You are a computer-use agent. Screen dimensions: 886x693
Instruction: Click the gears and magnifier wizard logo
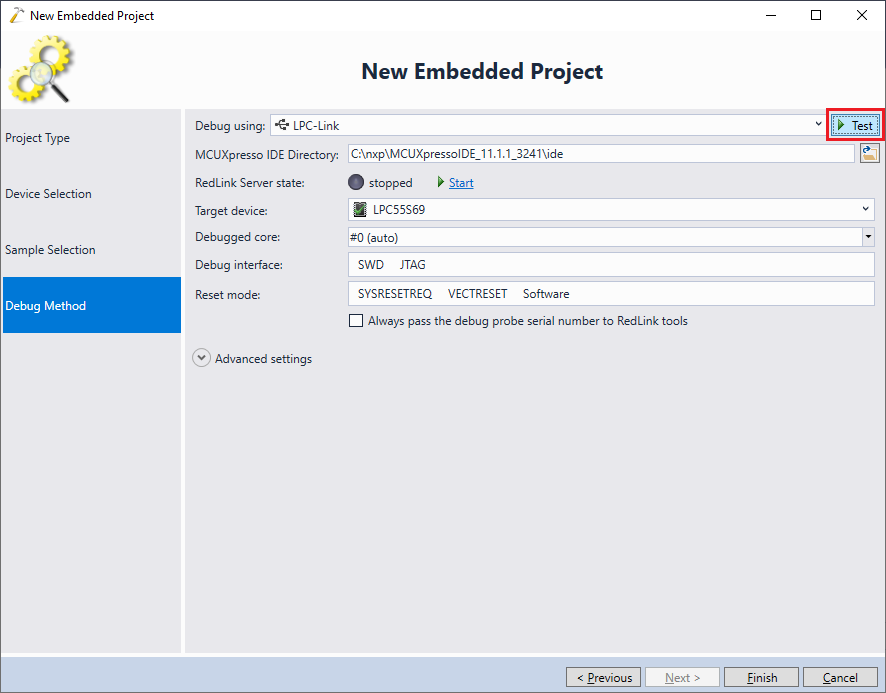coord(41,69)
